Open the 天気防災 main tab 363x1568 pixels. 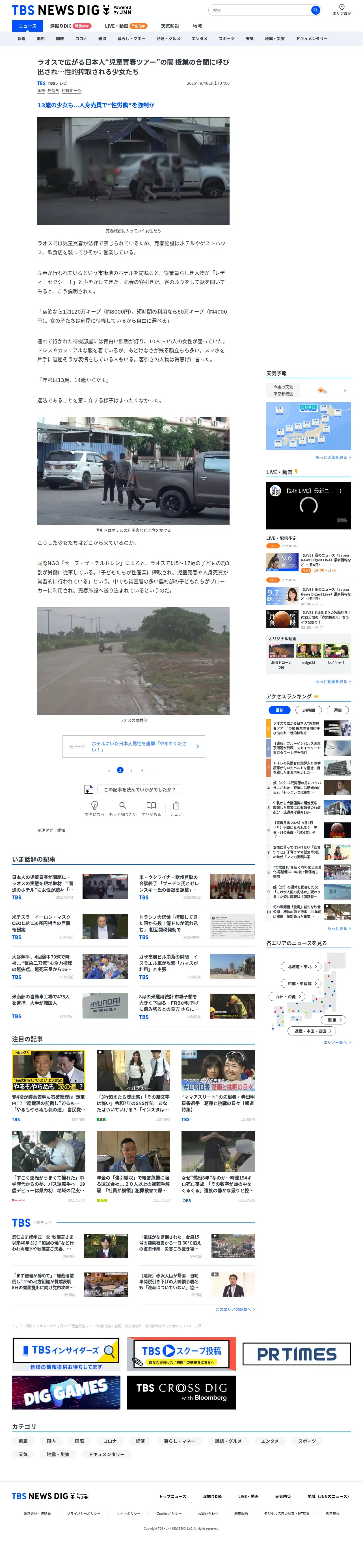pyautogui.click(x=170, y=26)
